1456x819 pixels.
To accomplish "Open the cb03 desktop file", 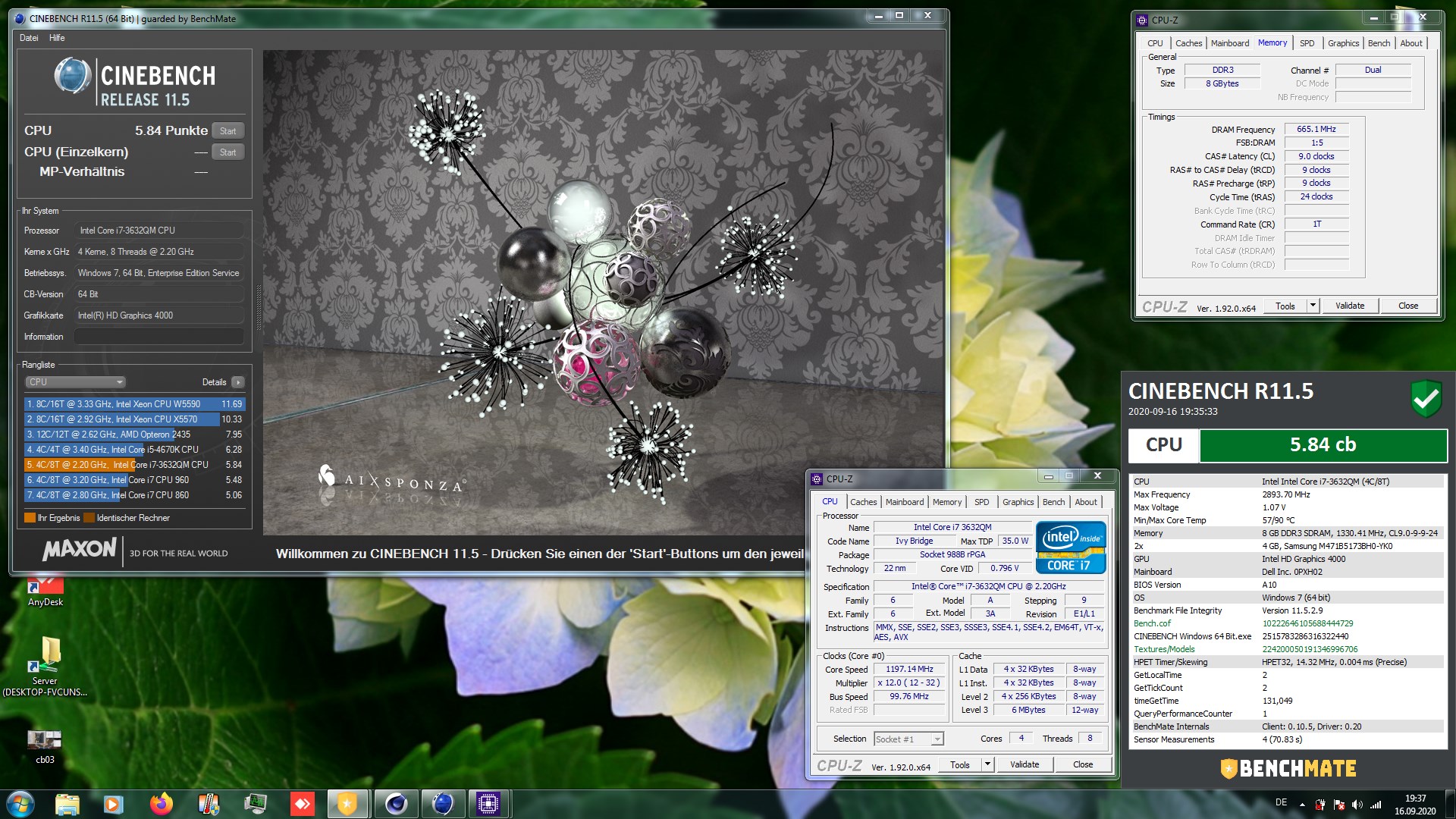I will click(x=45, y=746).
